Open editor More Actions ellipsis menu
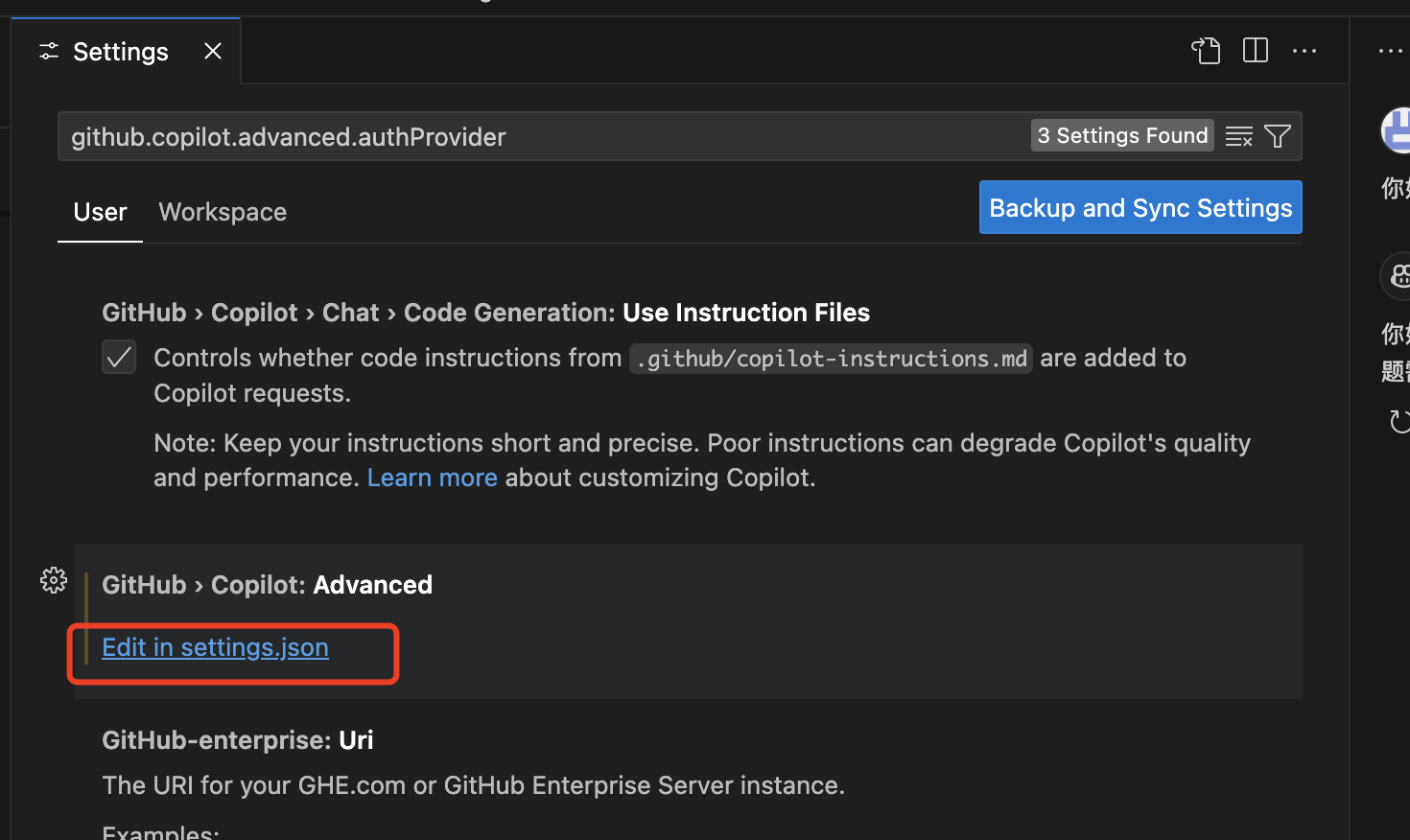The height and width of the screenshot is (840, 1410). pyautogui.click(x=1304, y=50)
